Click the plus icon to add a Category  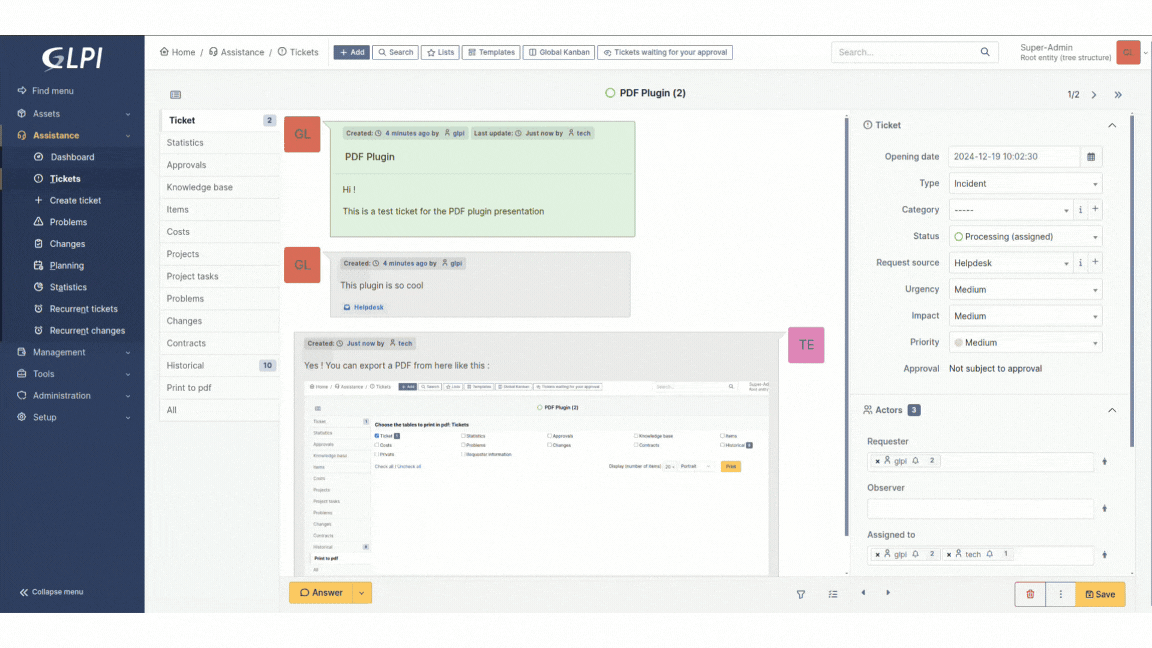[x=1094, y=210]
